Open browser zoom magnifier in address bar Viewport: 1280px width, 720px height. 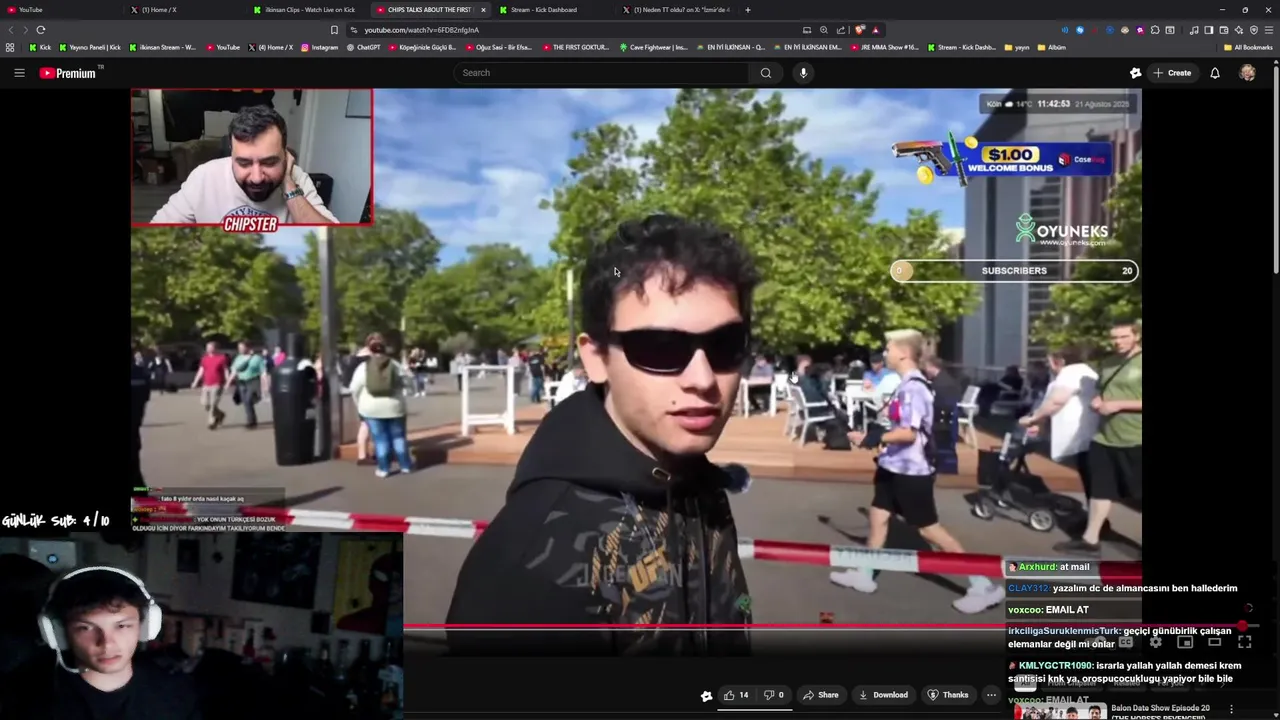point(823,30)
